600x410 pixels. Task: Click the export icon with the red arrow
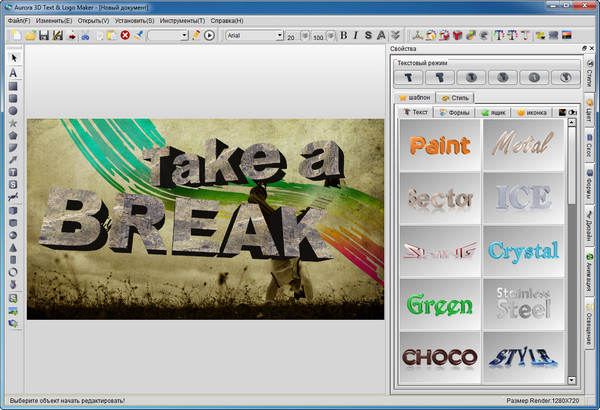tap(72, 36)
